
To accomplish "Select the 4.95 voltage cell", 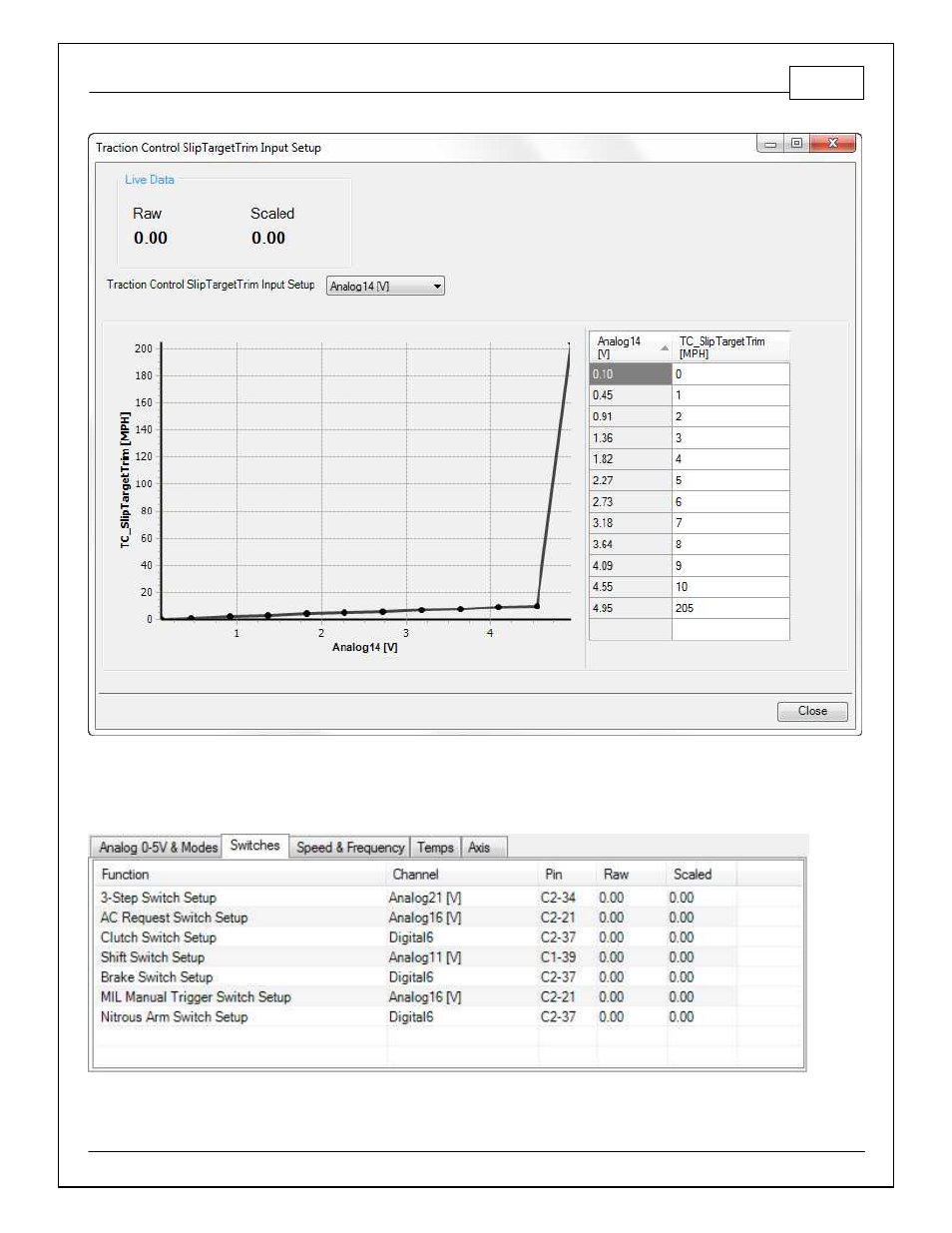I will pyautogui.click(x=631, y=608).
